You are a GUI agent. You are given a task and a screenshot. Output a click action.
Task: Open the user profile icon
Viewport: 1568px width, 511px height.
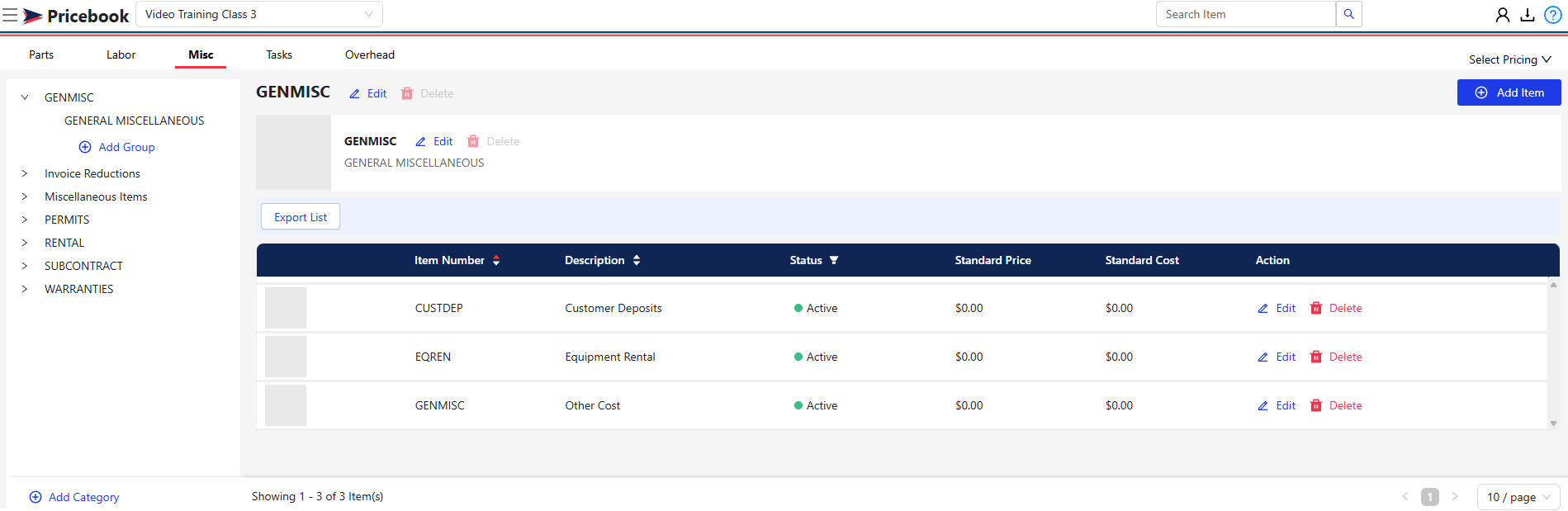tap(1503, 15)
